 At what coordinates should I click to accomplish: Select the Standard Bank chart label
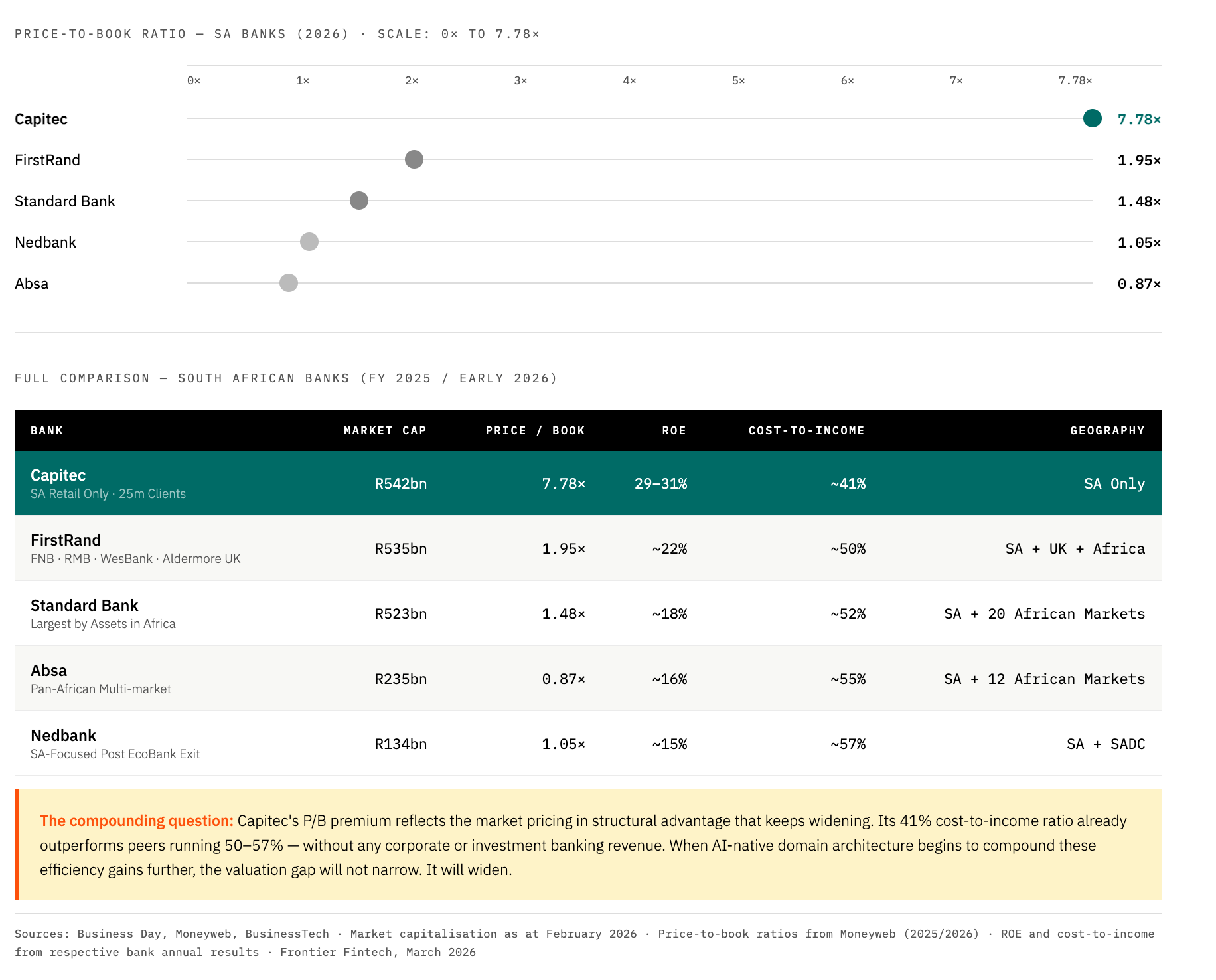click(65, 201)
